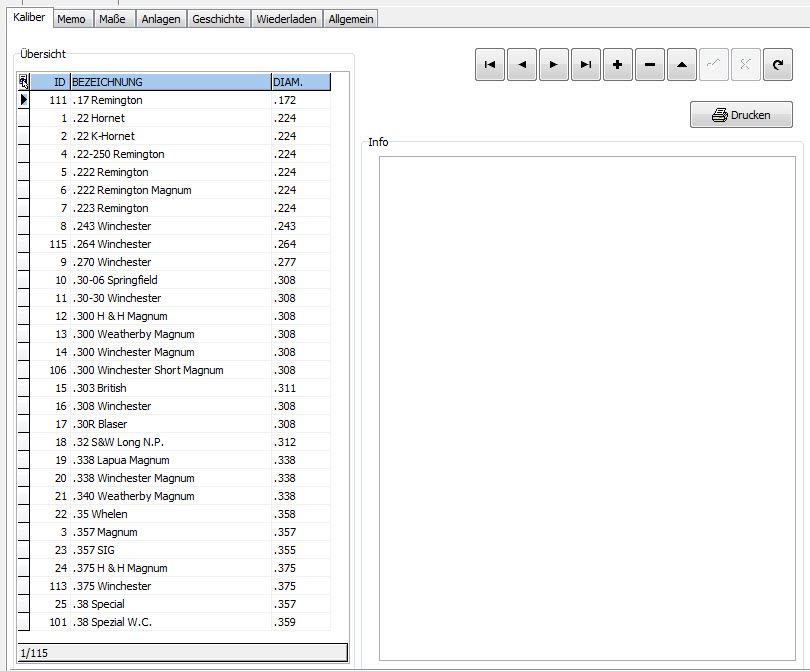
Task: Click the .359 diameter cell
Action: 301,622
